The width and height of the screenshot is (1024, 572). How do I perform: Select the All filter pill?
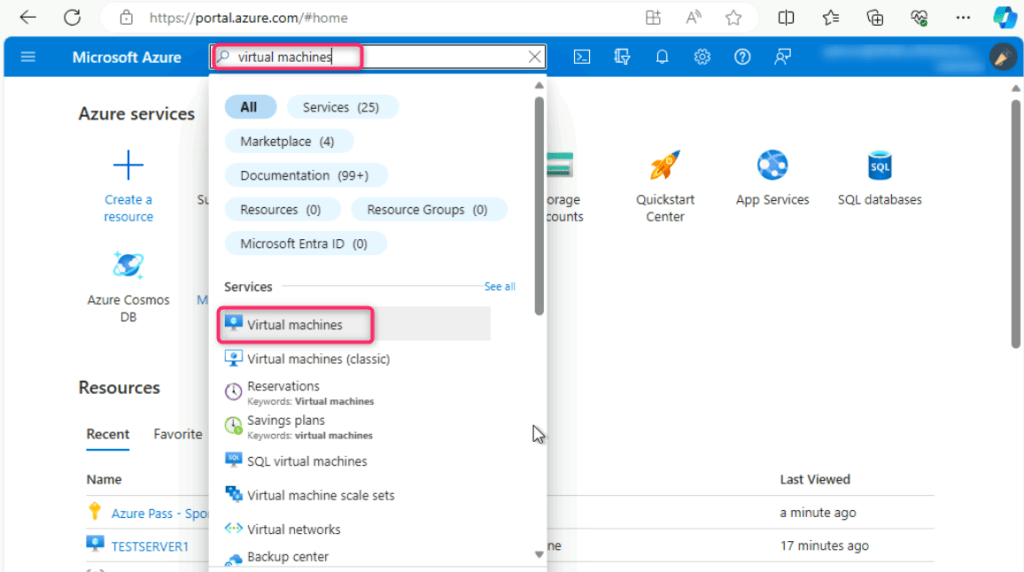coord(249,107)
